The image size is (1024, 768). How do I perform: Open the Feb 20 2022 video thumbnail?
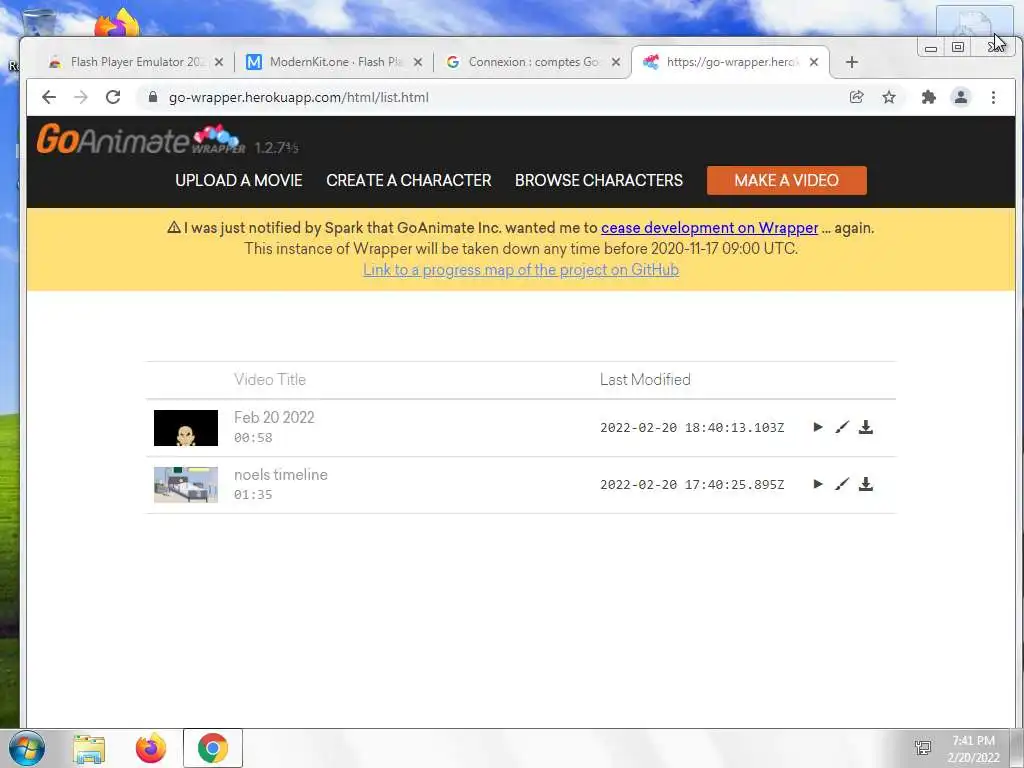[x=185, y=428]
